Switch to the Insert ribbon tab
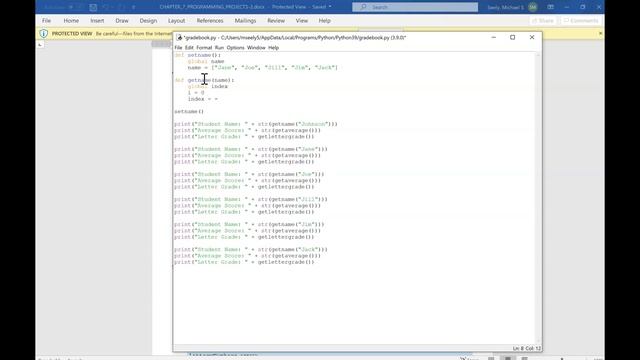This screenshot has height=360, width=640. [97, 20]
